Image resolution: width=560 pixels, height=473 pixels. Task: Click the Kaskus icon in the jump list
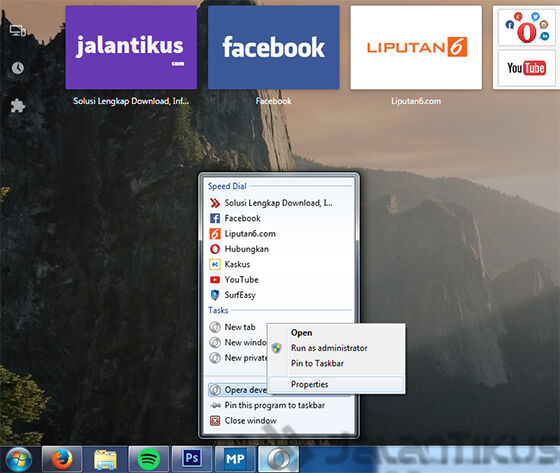(215, 264)
